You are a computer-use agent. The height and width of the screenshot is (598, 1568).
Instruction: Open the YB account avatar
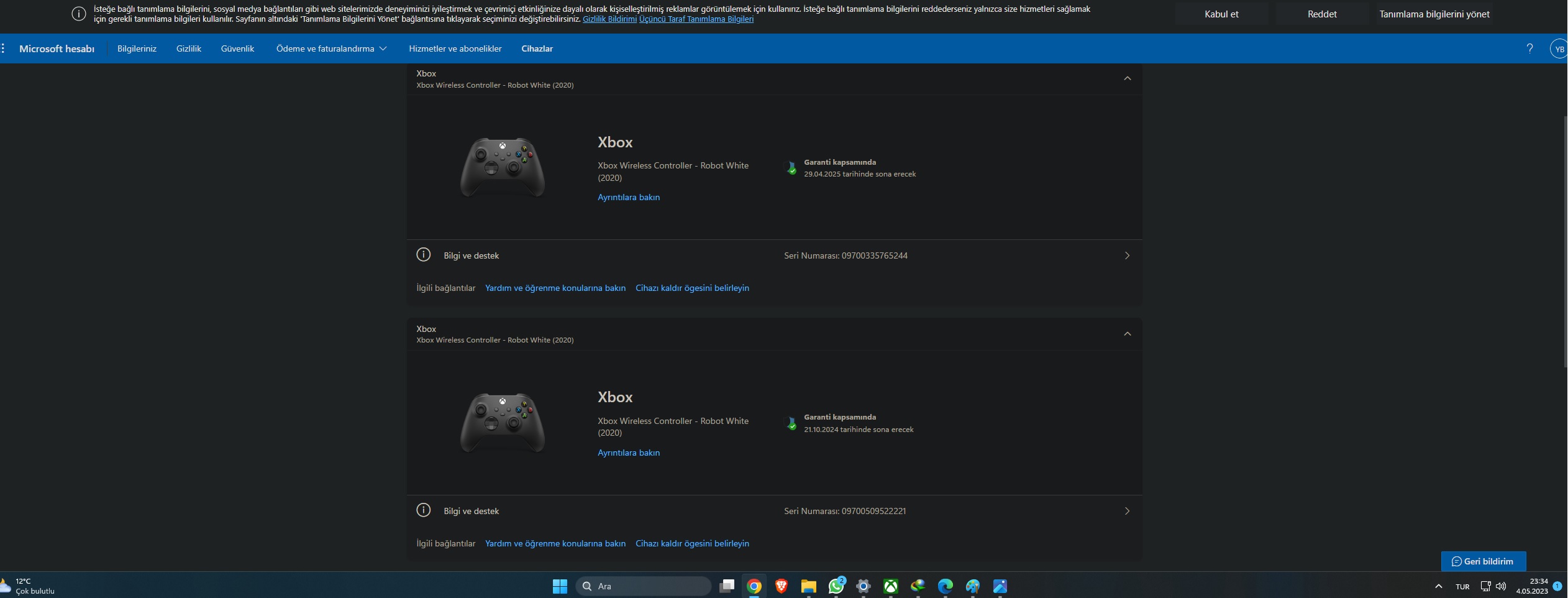tap(1559, 48)
